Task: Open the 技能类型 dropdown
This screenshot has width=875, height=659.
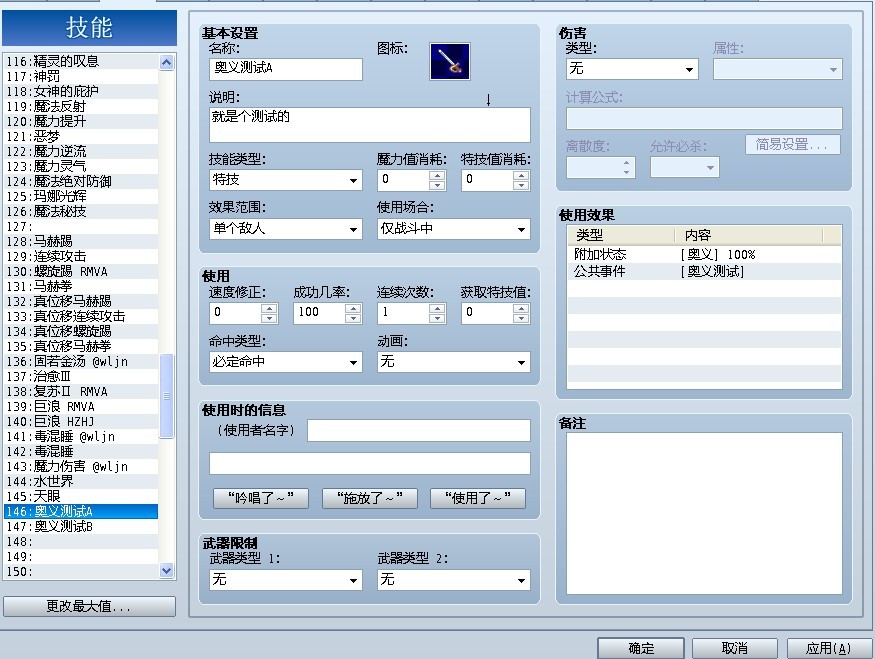Action: [x=285, y=180]
